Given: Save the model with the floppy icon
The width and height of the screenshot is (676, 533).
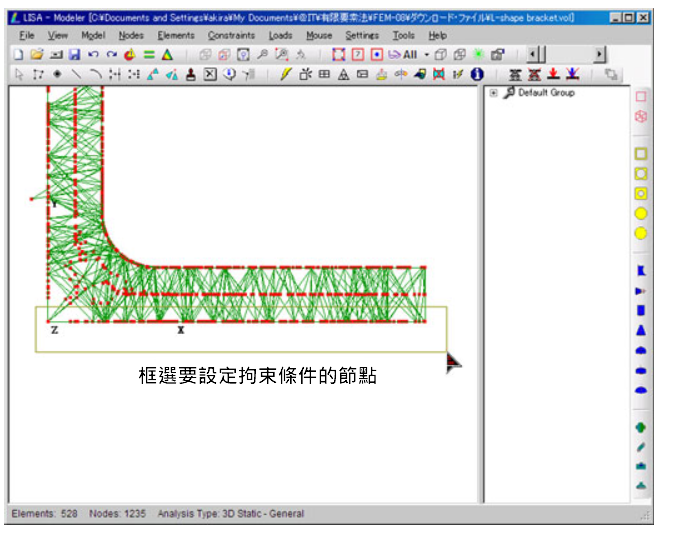Looking at the screenshot, I should coord(75,55).
